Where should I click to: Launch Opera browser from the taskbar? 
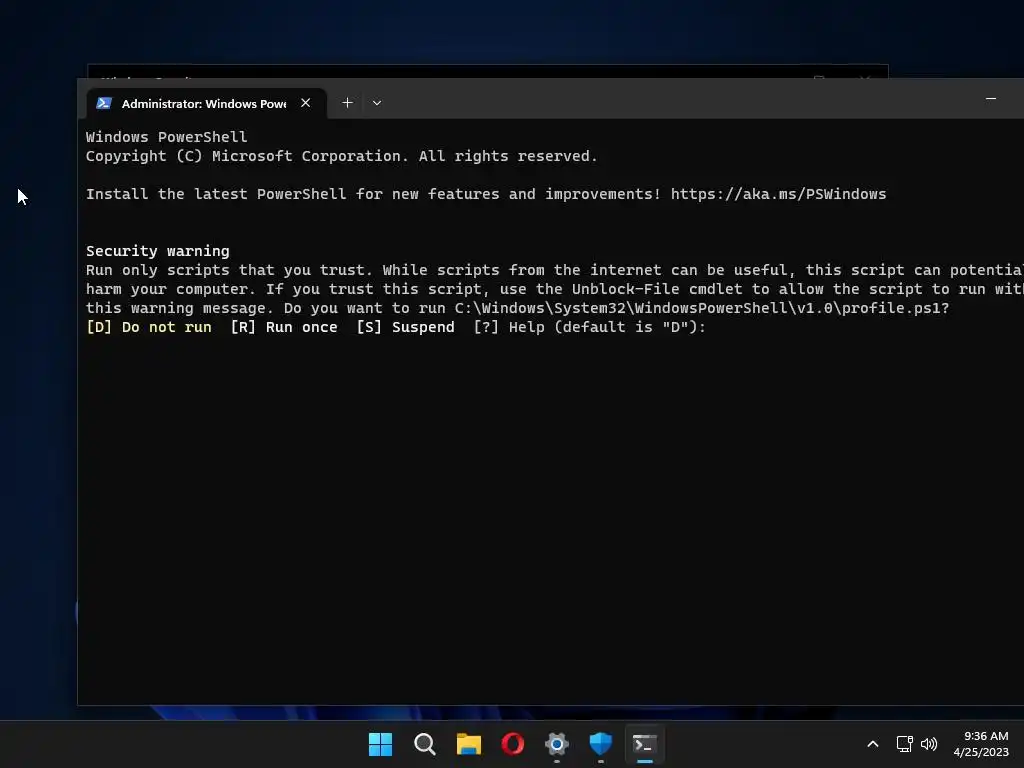tap(513, 744)
